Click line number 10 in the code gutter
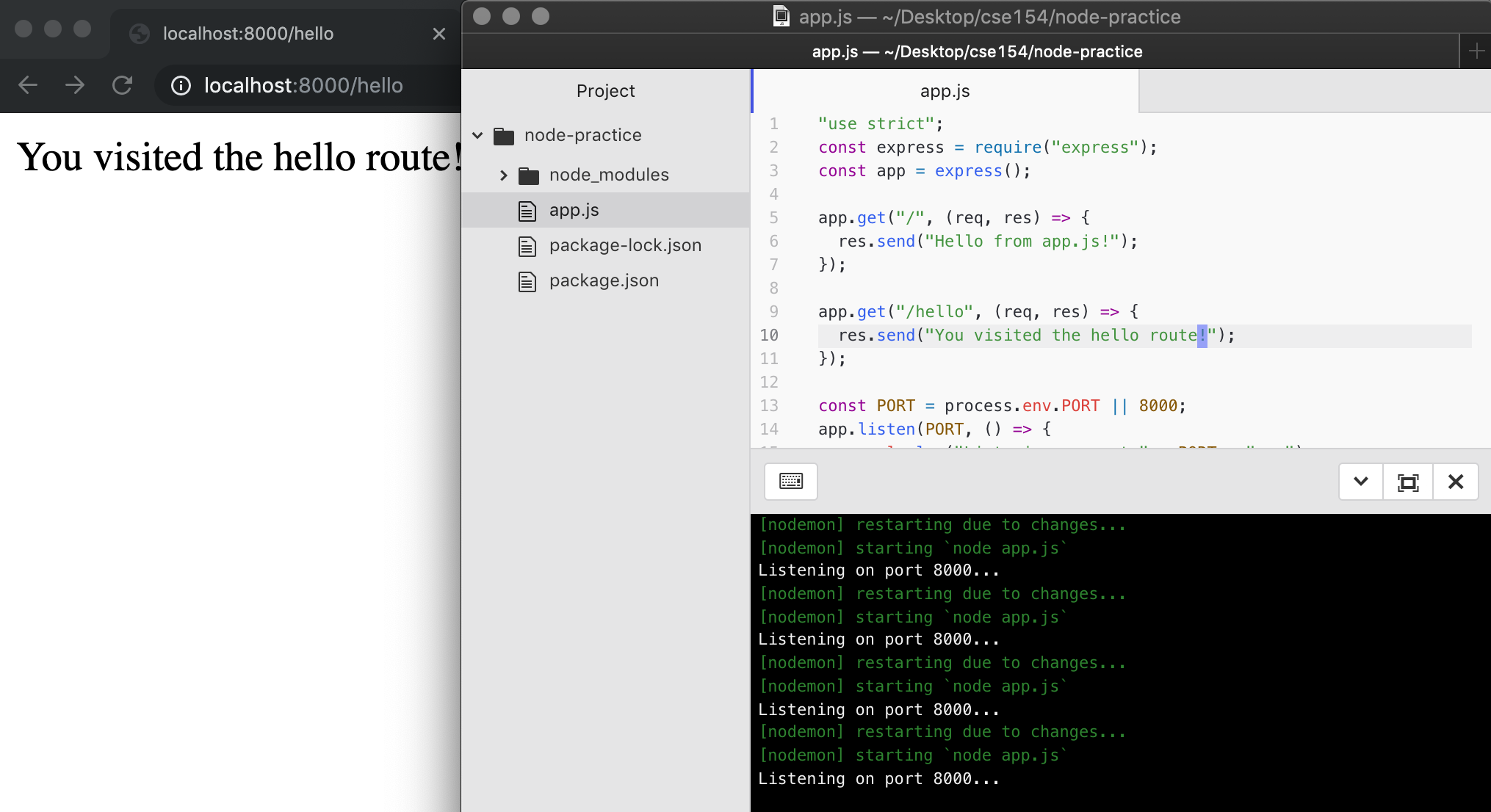The width and height of the screenshot is (1491, 812). tap(770, 336)
